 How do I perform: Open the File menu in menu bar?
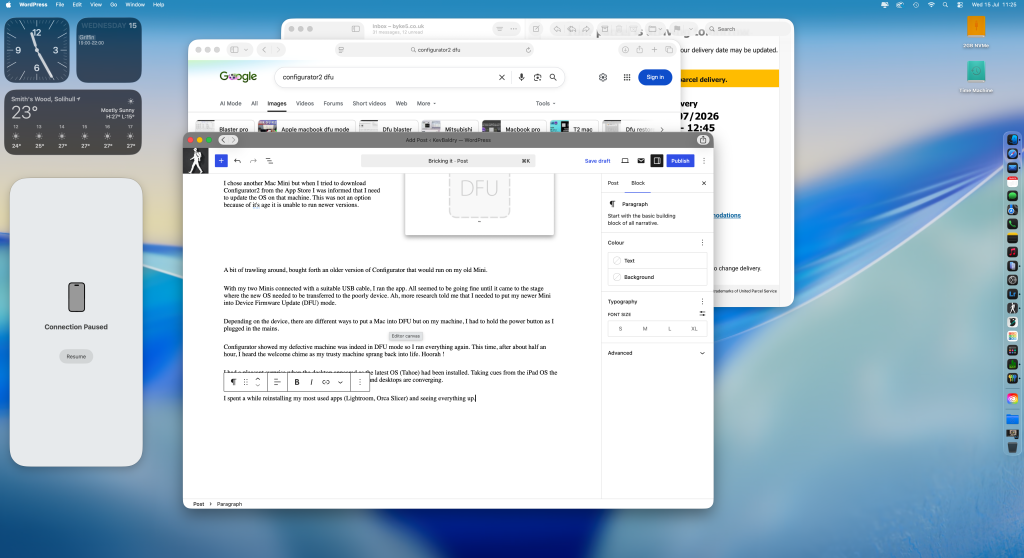pyautogui.click(x=59, y=5)
